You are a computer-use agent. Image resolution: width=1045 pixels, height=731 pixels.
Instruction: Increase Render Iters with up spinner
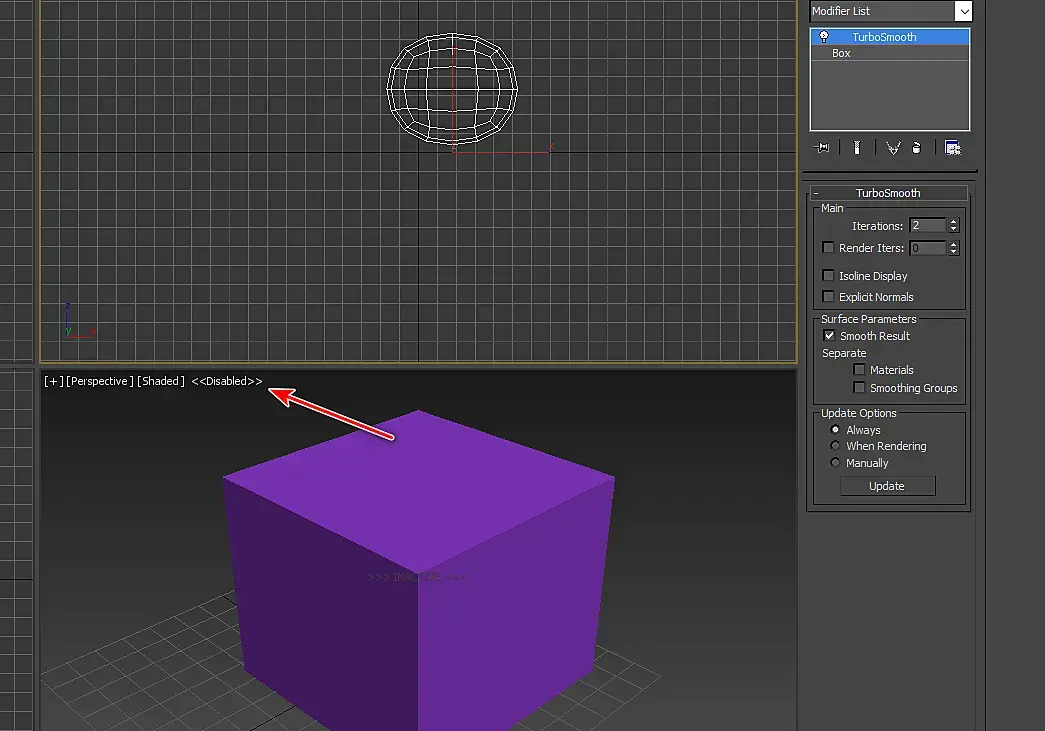pos(954,245)
